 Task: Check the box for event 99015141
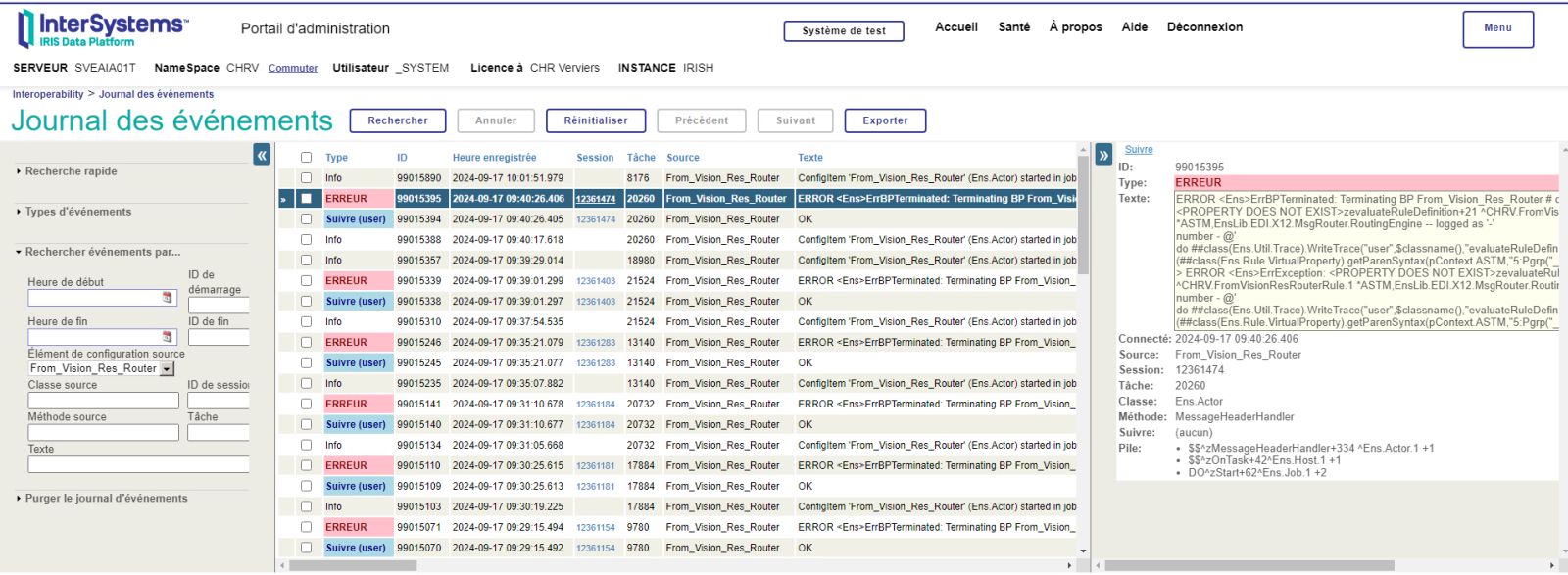(x=306, y=405)
